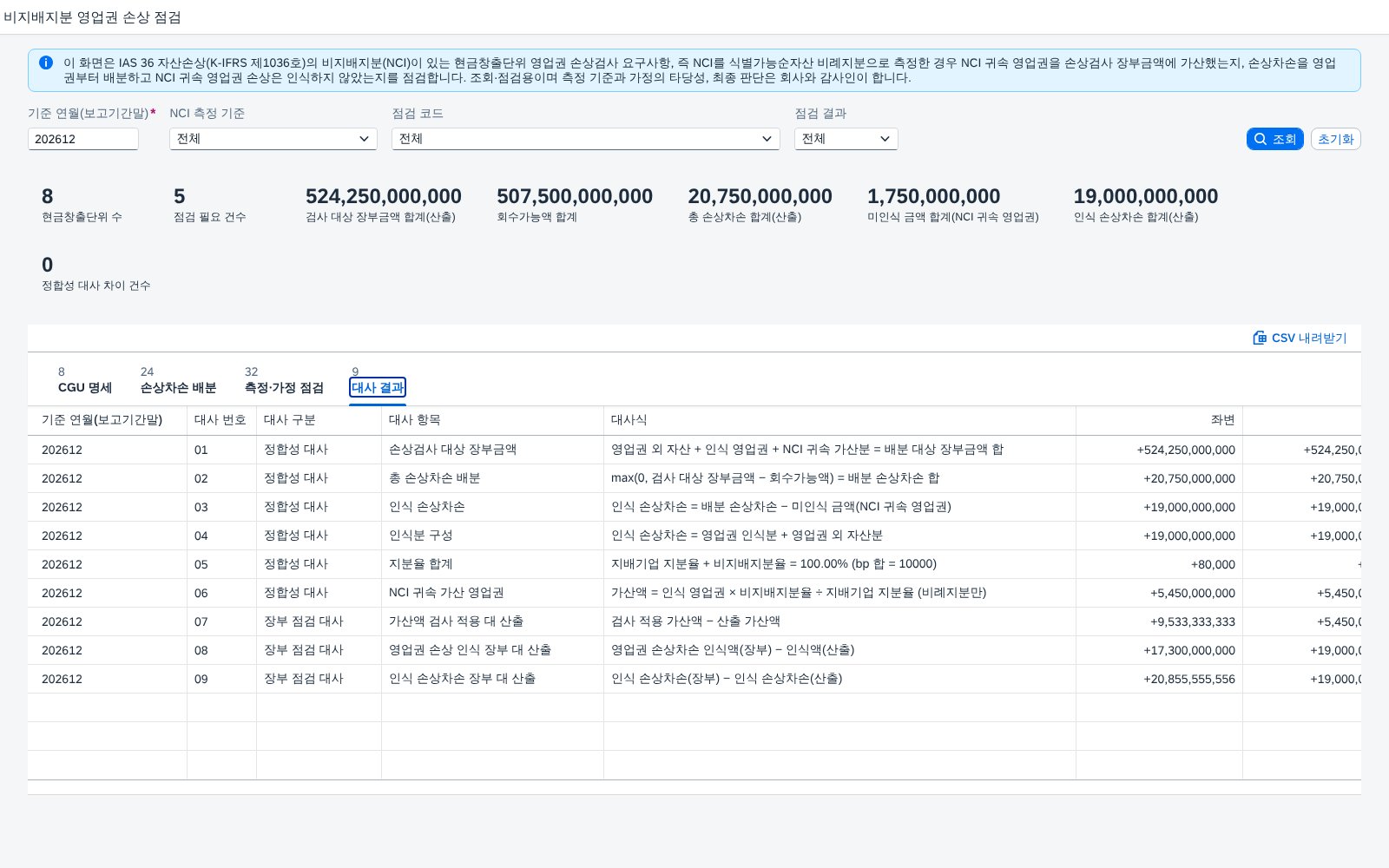Open the NCI 측정 기준 dropdown
1389x868 pixels.
pos(273,139)
